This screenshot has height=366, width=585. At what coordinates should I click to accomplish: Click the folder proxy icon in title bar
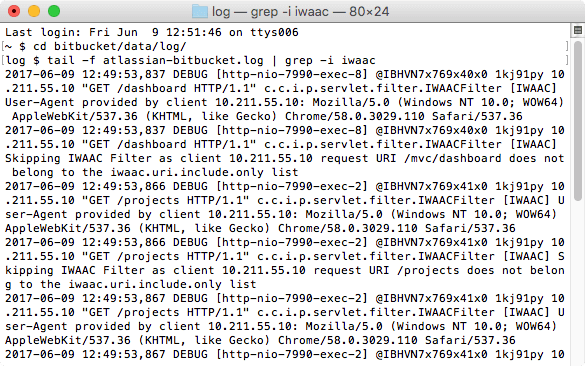pyautogui.click(x=200, y=12)
